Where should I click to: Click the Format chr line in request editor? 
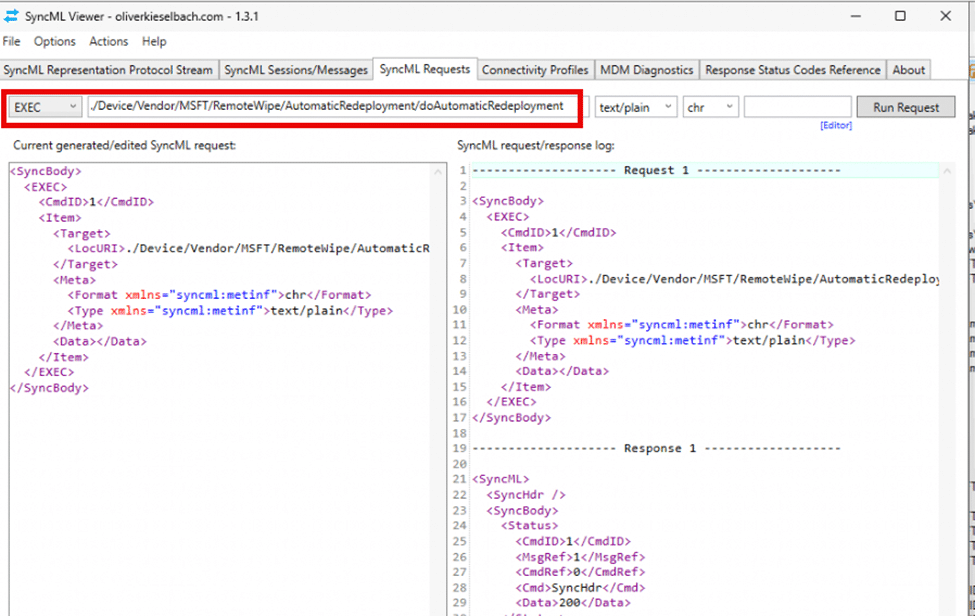219,295
